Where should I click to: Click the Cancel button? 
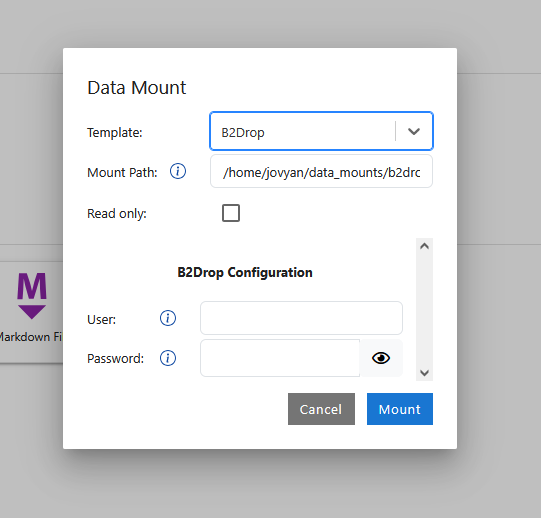[x=321, y=409]
